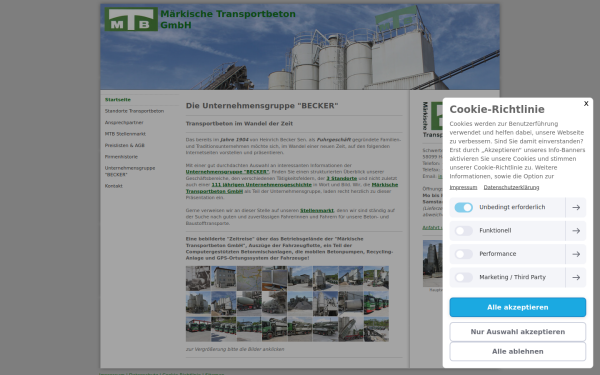Open the arrow next to Marketing / Third Party

click(x=576, y=277)
